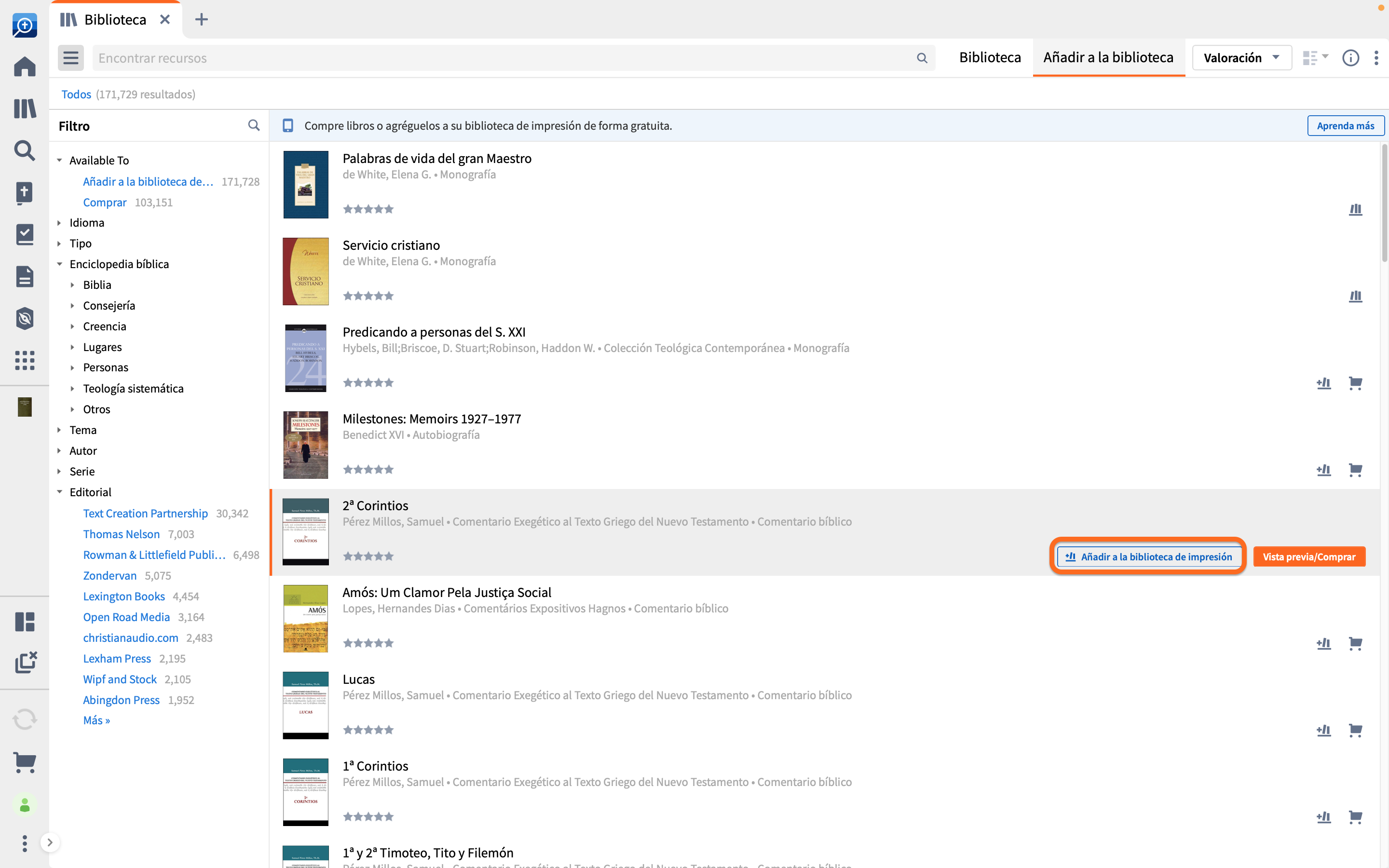Click the magnifier in the Encontrar recursos field

tap(922, 58)
